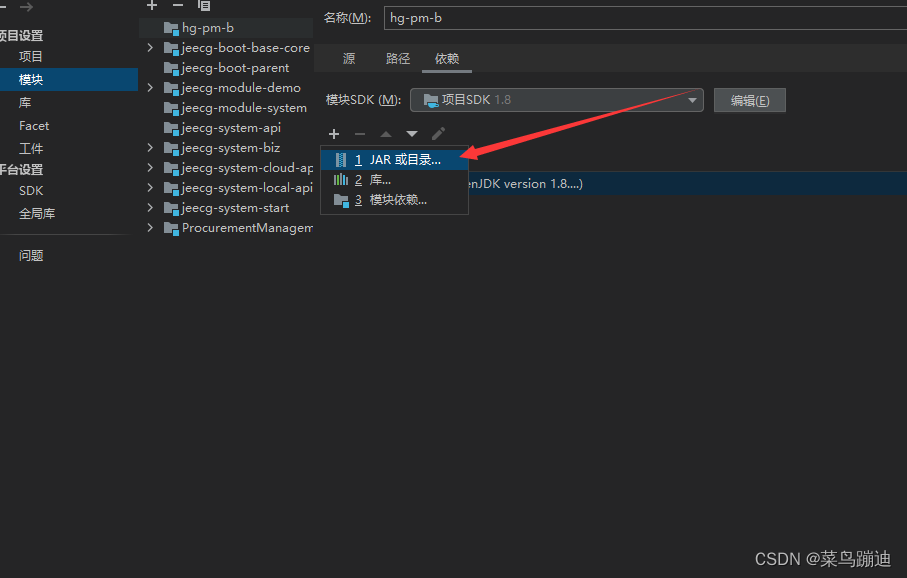
Task: Switch to the 源 tab
Action: [349, 58]
